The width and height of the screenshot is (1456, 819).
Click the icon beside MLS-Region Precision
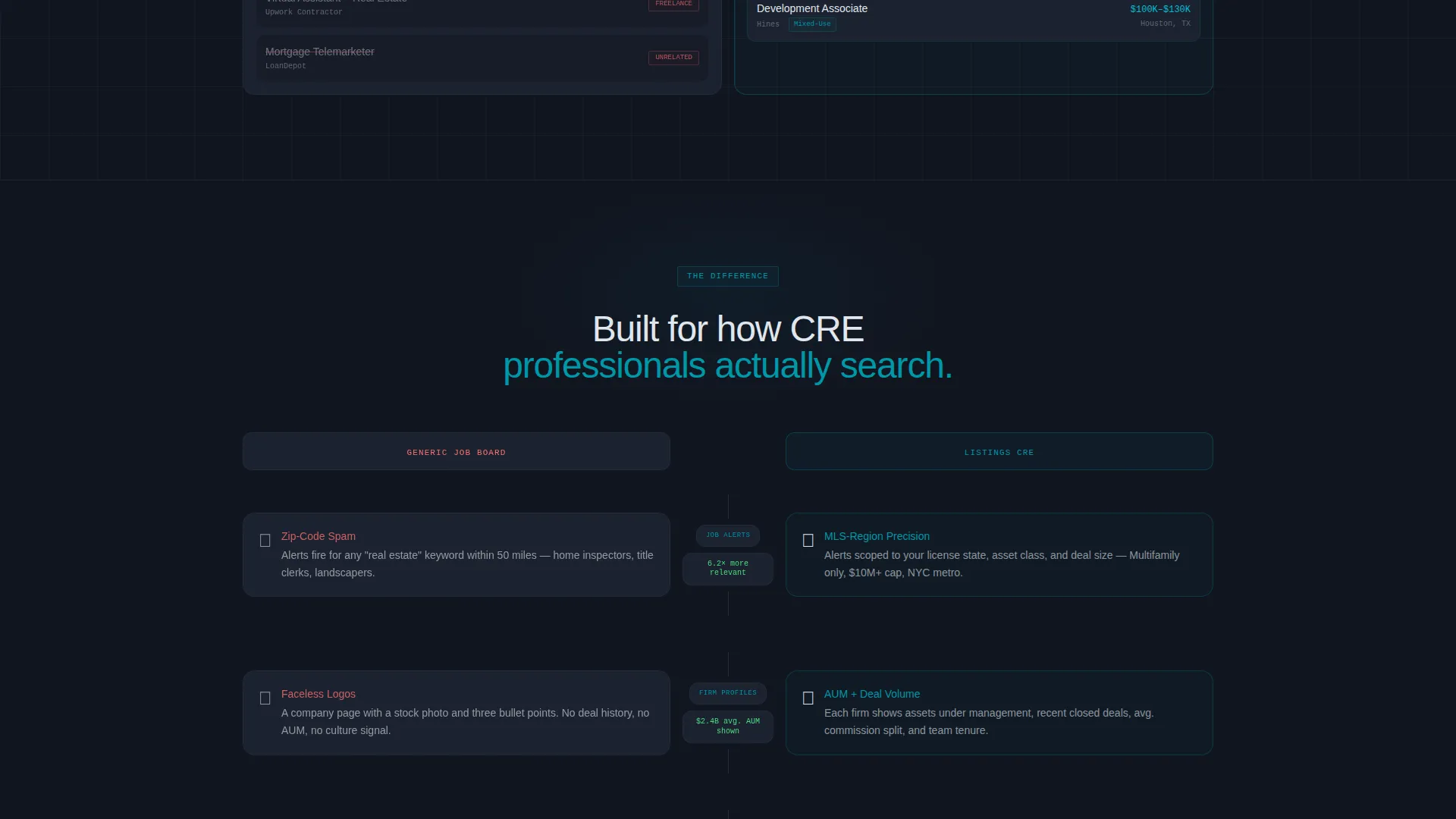[x=808, y=541]
